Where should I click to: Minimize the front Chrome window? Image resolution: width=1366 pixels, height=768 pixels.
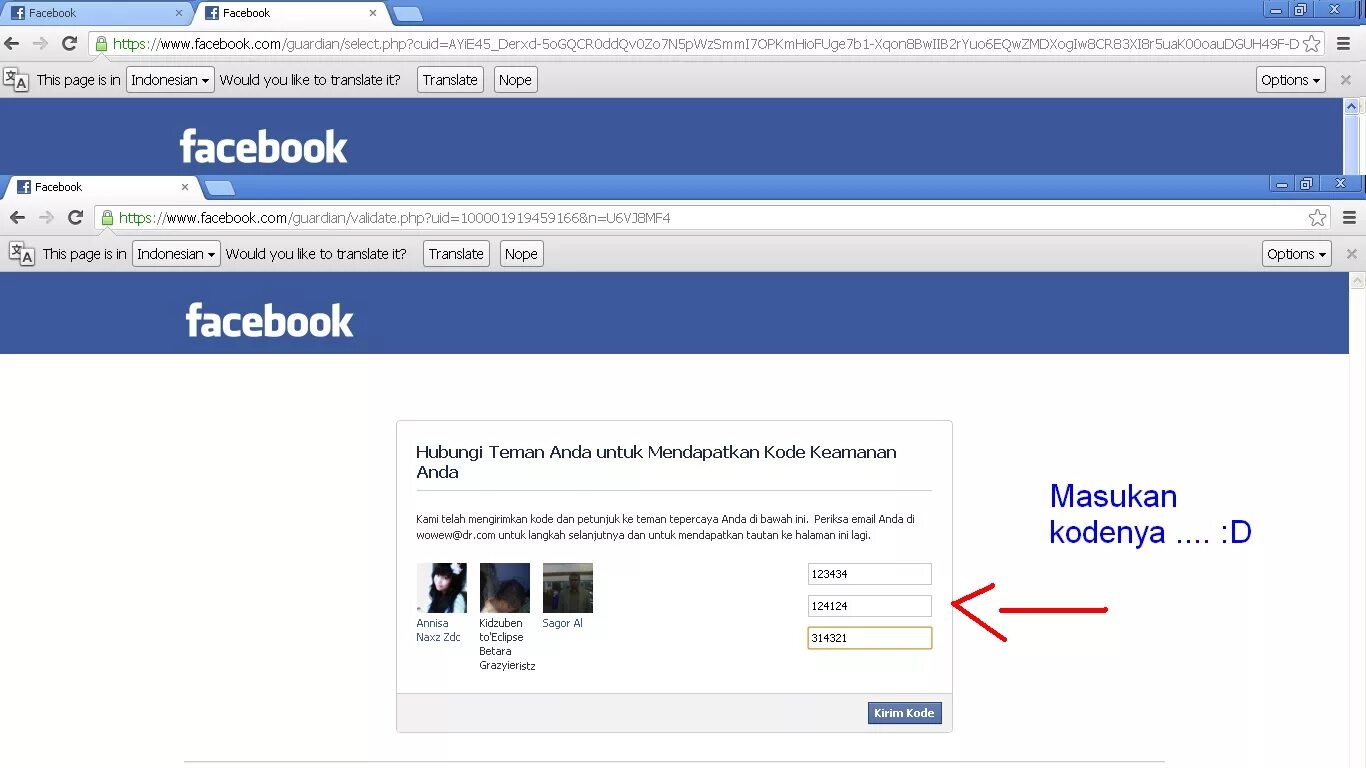pos(1282,183)
